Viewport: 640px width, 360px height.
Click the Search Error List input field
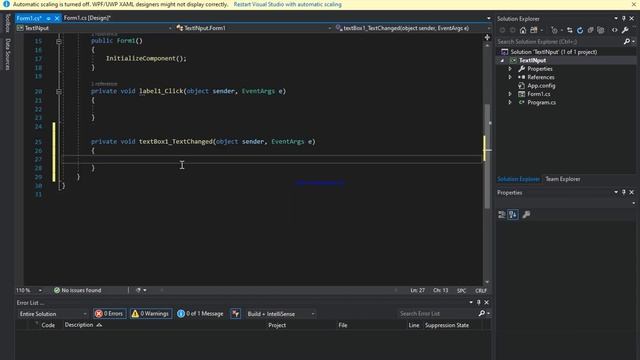tap(437, 313)
